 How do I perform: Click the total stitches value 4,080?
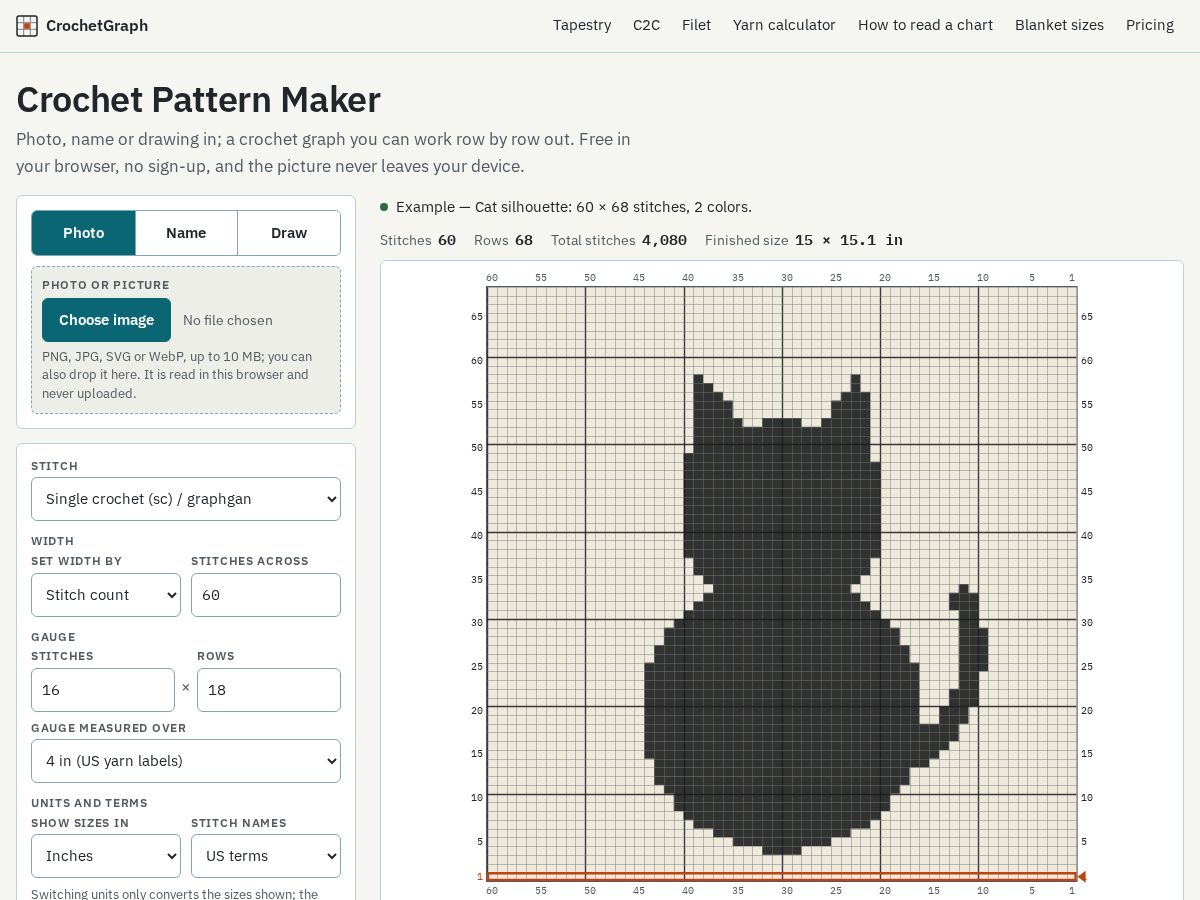coord(664,240)
